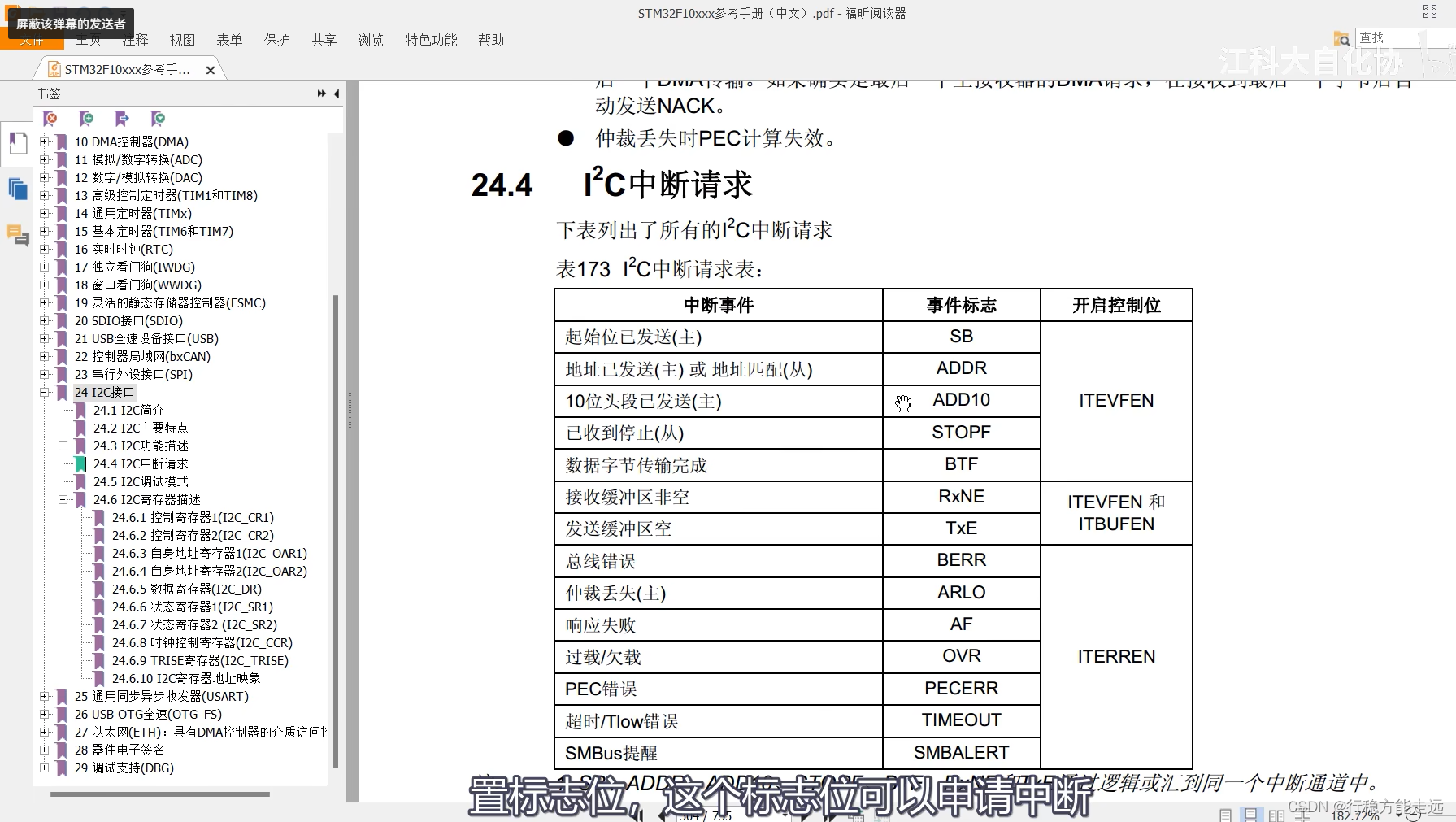Open bookmark 24.6.6 状态寄存器1(I2C_SR1)
This screenshot has width=1456, height=822.
pos(193,607)
